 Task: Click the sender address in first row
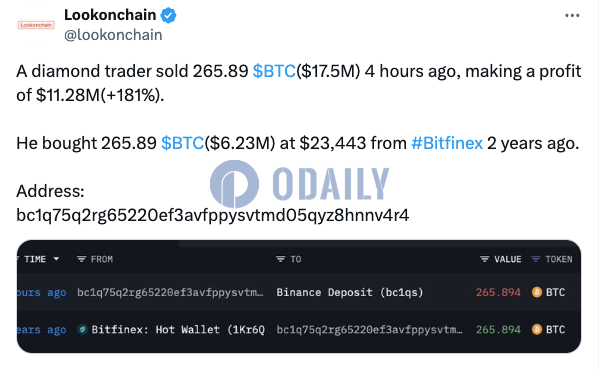coord(170,293)
